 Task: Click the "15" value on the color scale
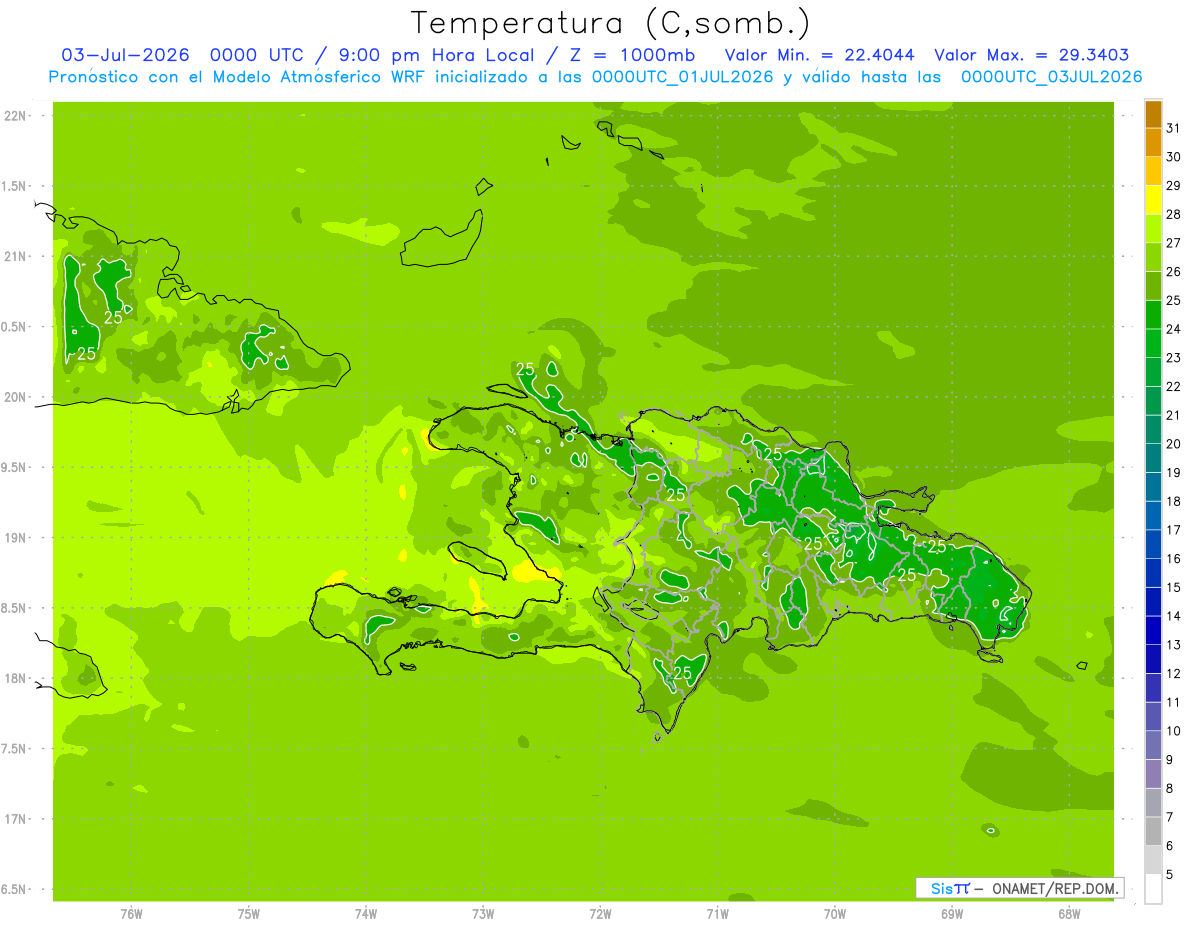[x=1174, y=587]
